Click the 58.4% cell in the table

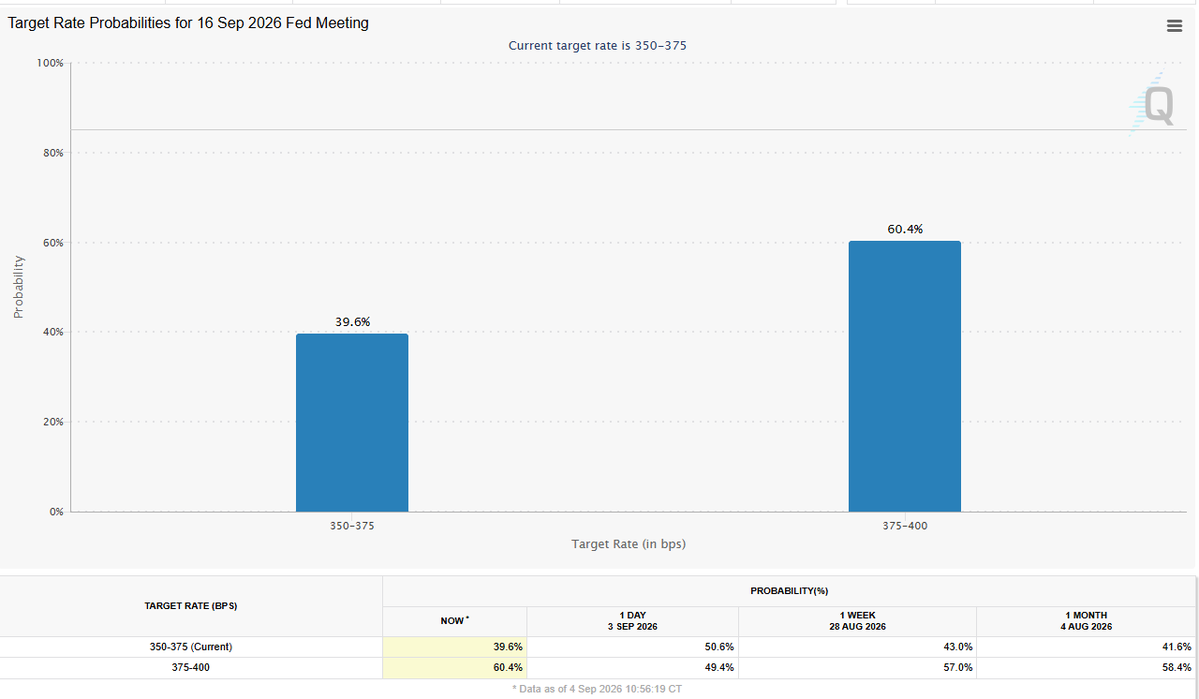click(1086, 668)
